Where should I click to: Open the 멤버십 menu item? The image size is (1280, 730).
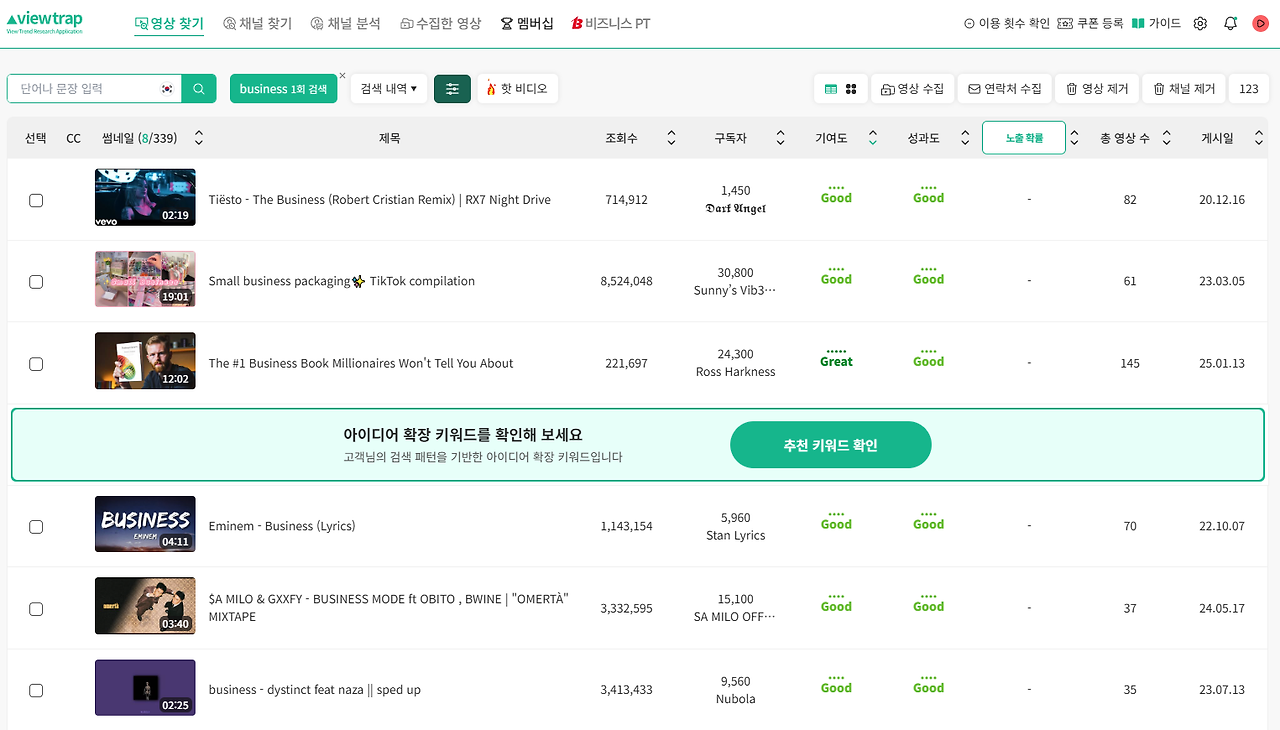coord(527,23)
